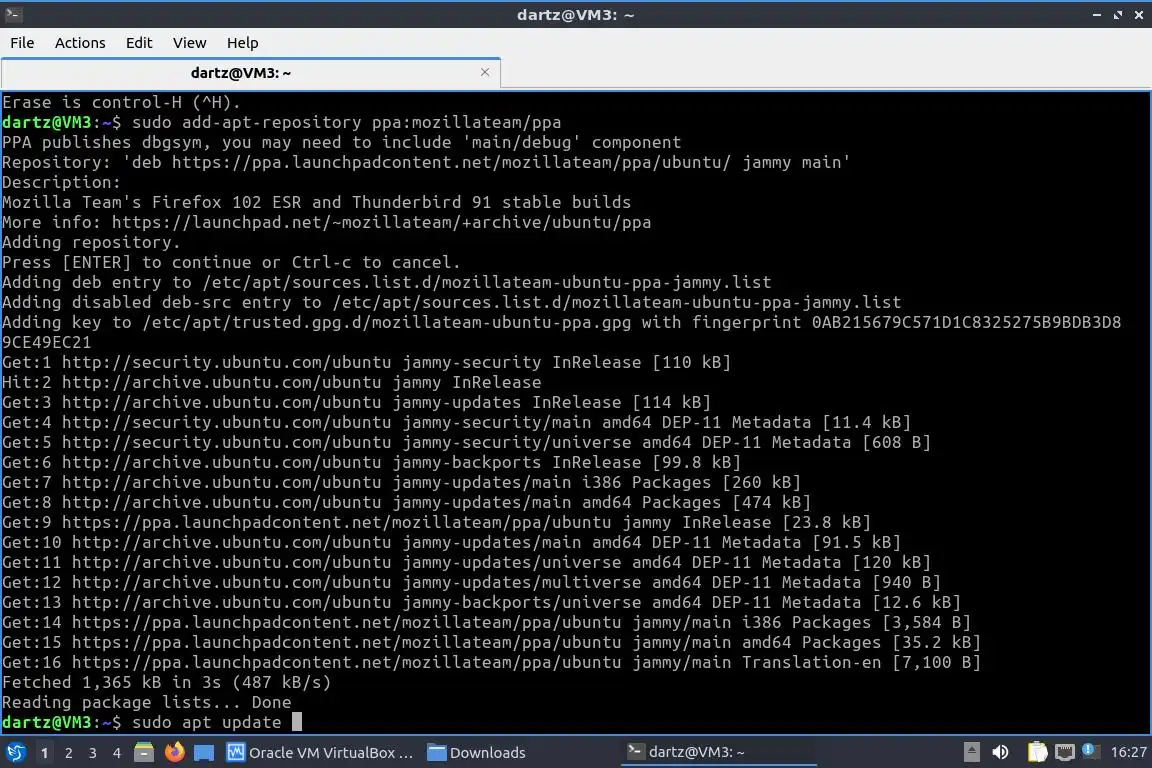Open the update notifier tray icon
Image resolution: width=1152 pixels, height=768 pixels.
(1090, 751)
